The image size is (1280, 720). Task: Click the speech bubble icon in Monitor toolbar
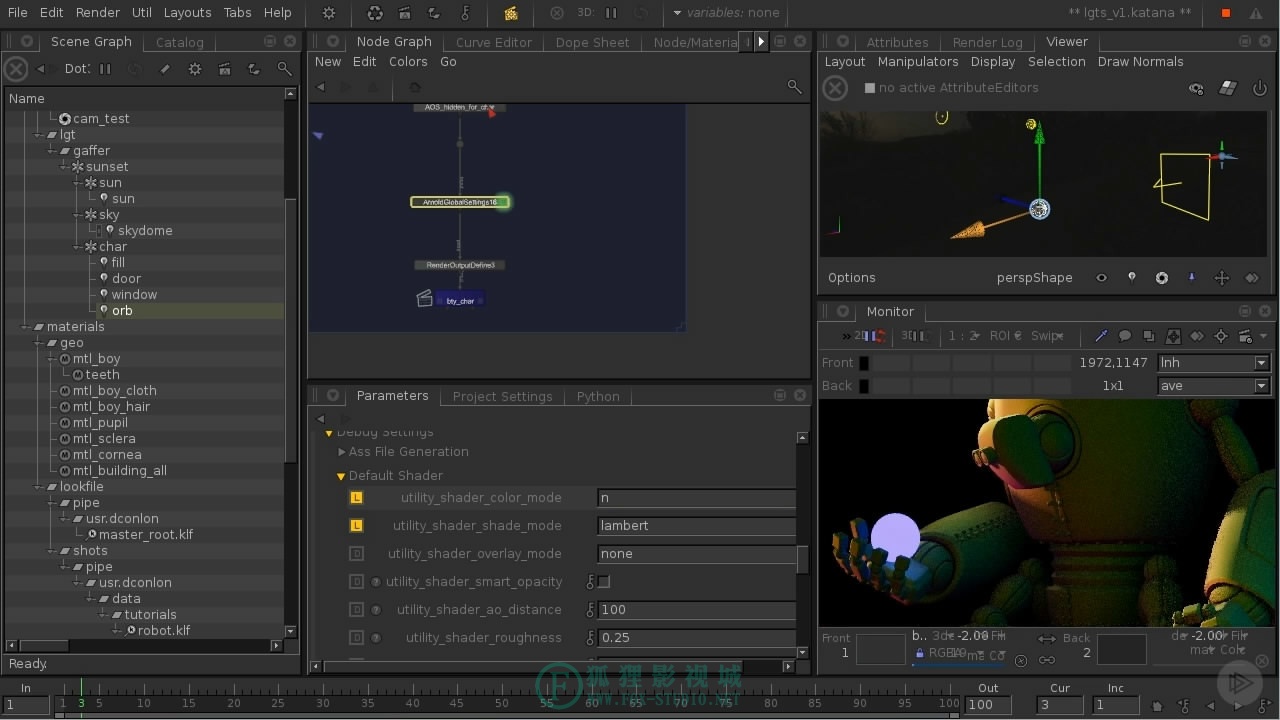click(1125, 336)
